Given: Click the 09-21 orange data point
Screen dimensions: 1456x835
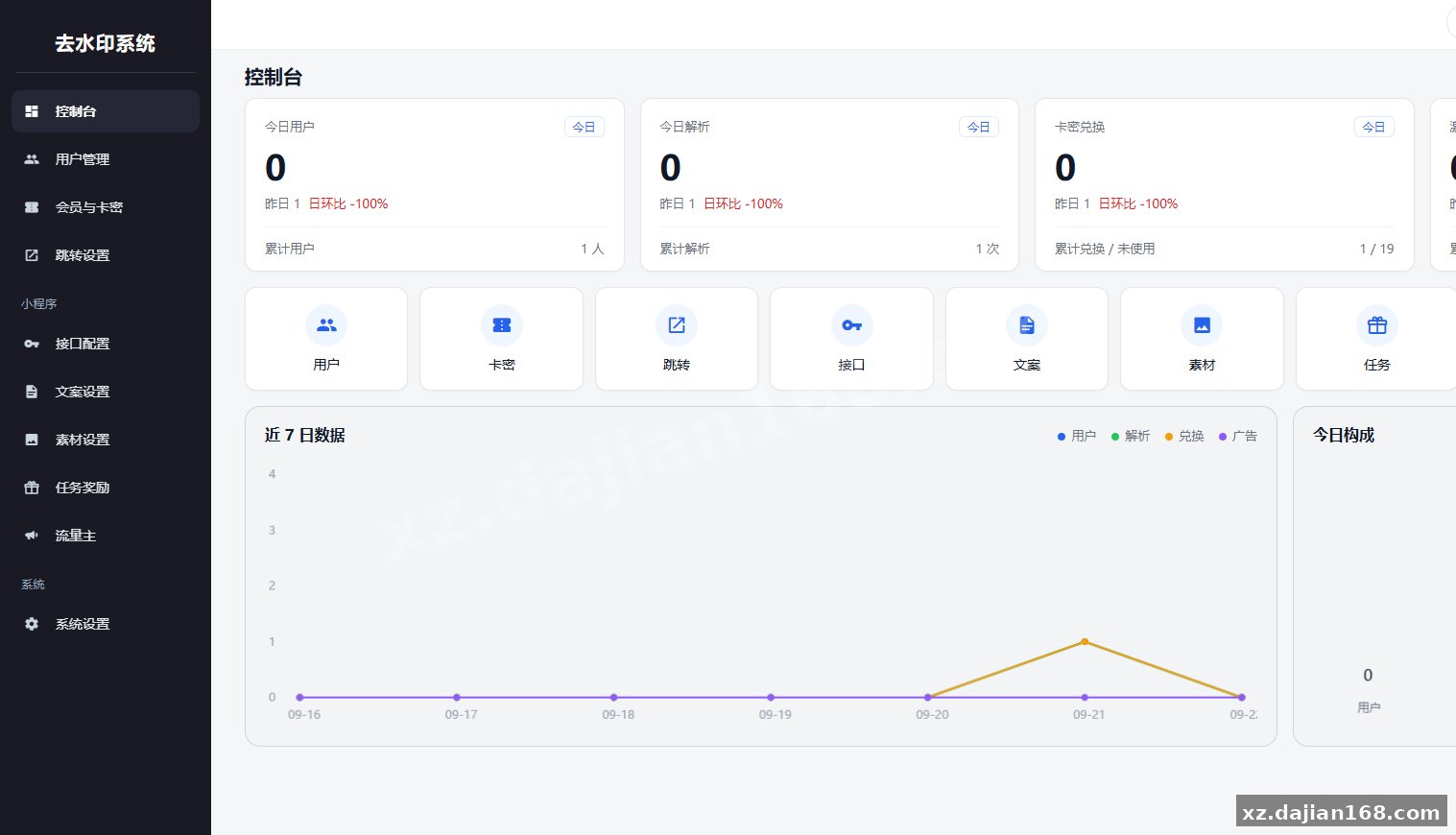Looking at the screenshot, I should coord(1085,641).
